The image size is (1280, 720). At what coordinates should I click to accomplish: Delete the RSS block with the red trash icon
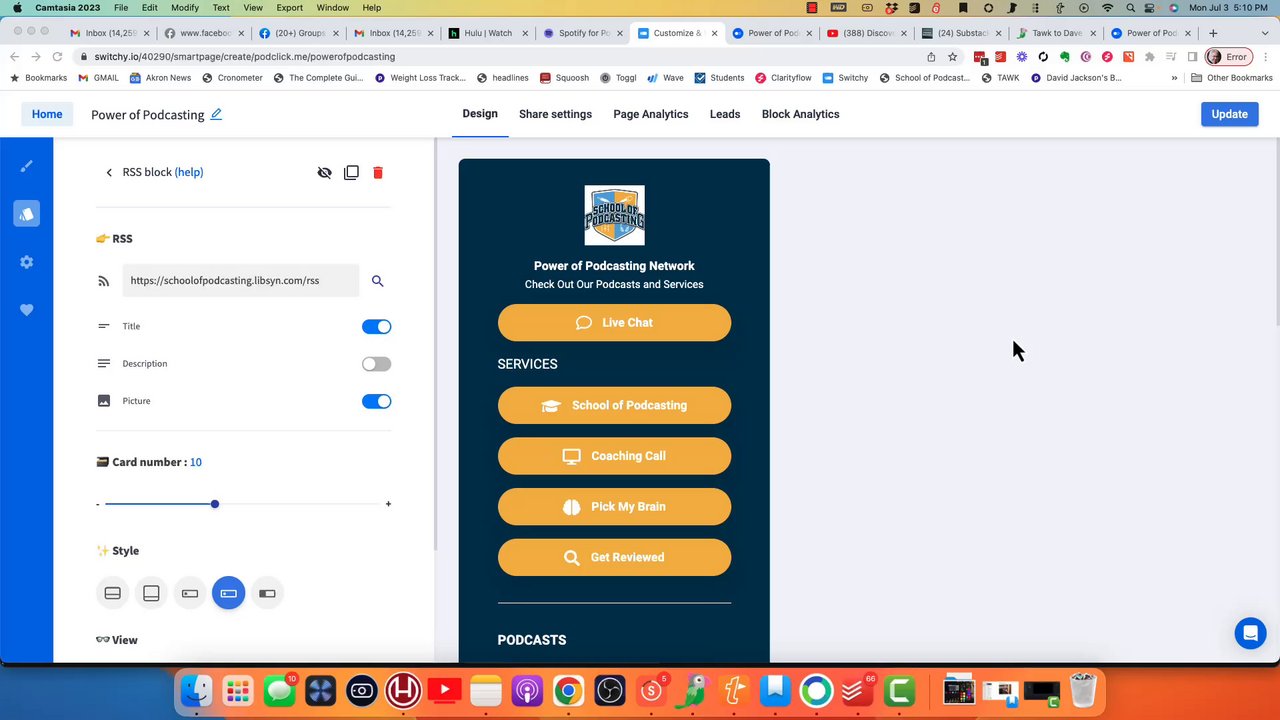point(378,173)
